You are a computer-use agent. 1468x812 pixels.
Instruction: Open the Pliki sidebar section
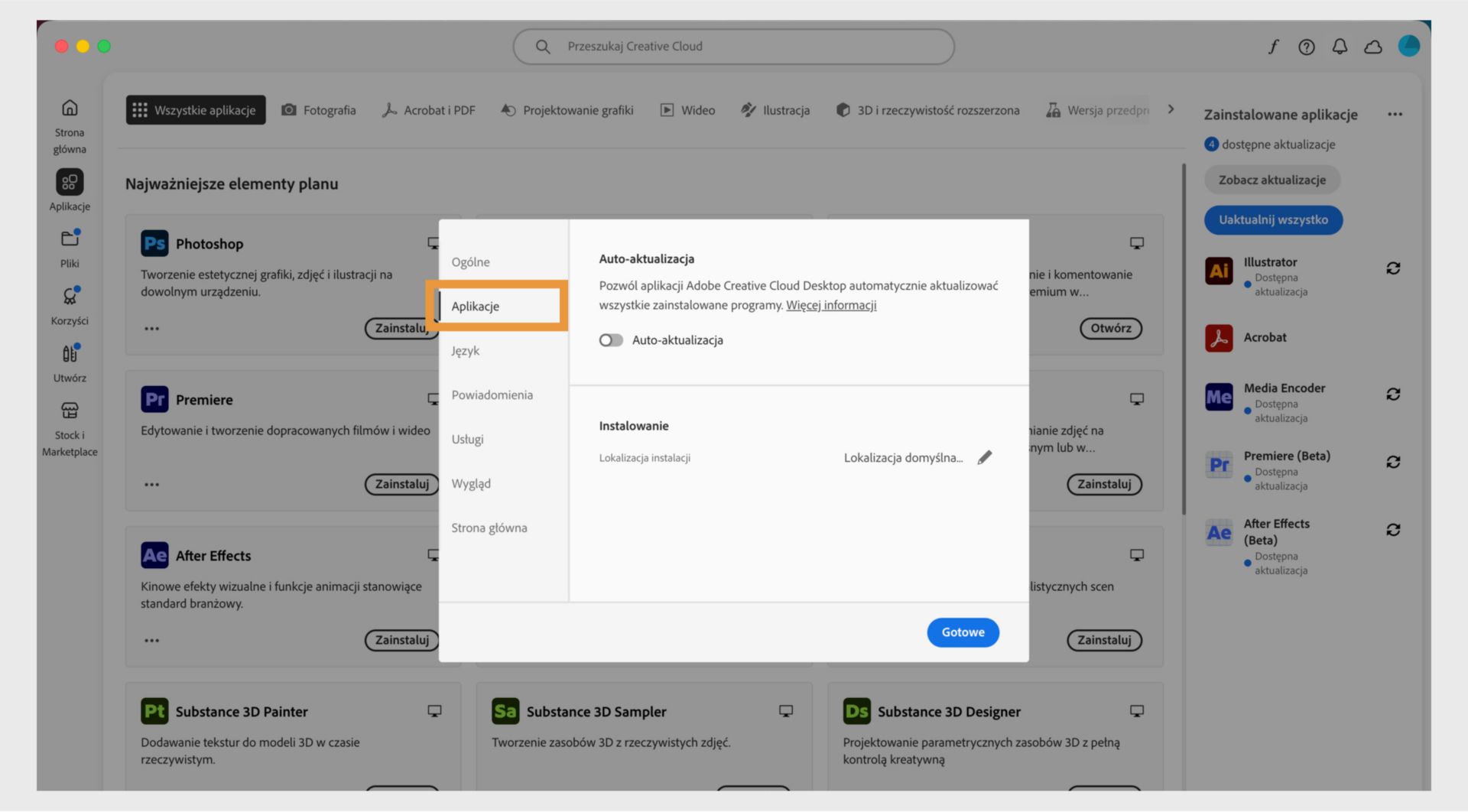(x=70, y=248)
